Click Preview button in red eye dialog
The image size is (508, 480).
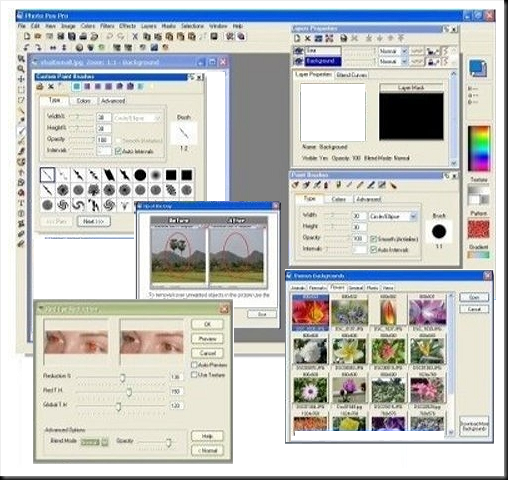point(207,339)
